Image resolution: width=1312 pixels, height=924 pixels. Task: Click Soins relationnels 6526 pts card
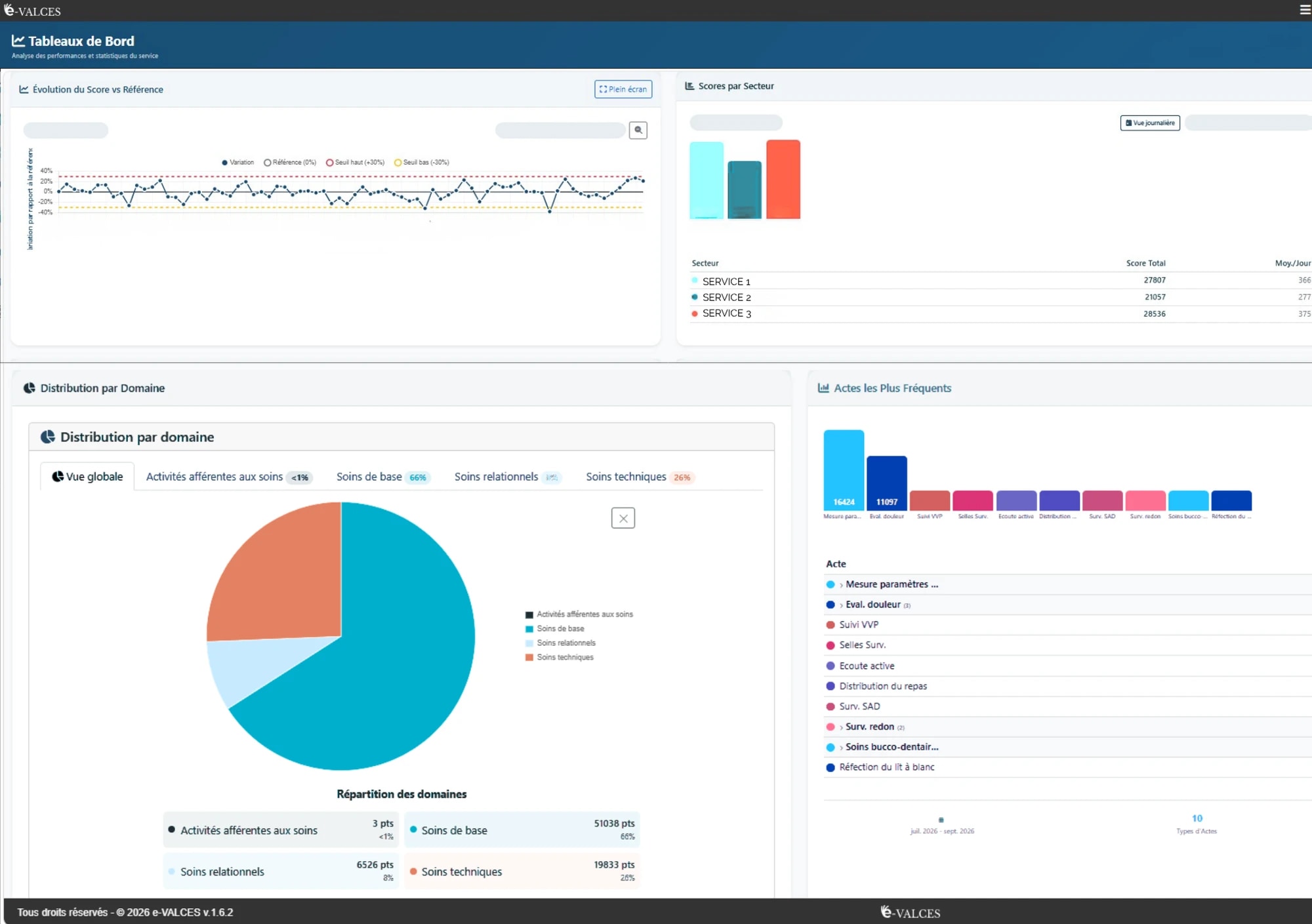[x=281, y=872]
